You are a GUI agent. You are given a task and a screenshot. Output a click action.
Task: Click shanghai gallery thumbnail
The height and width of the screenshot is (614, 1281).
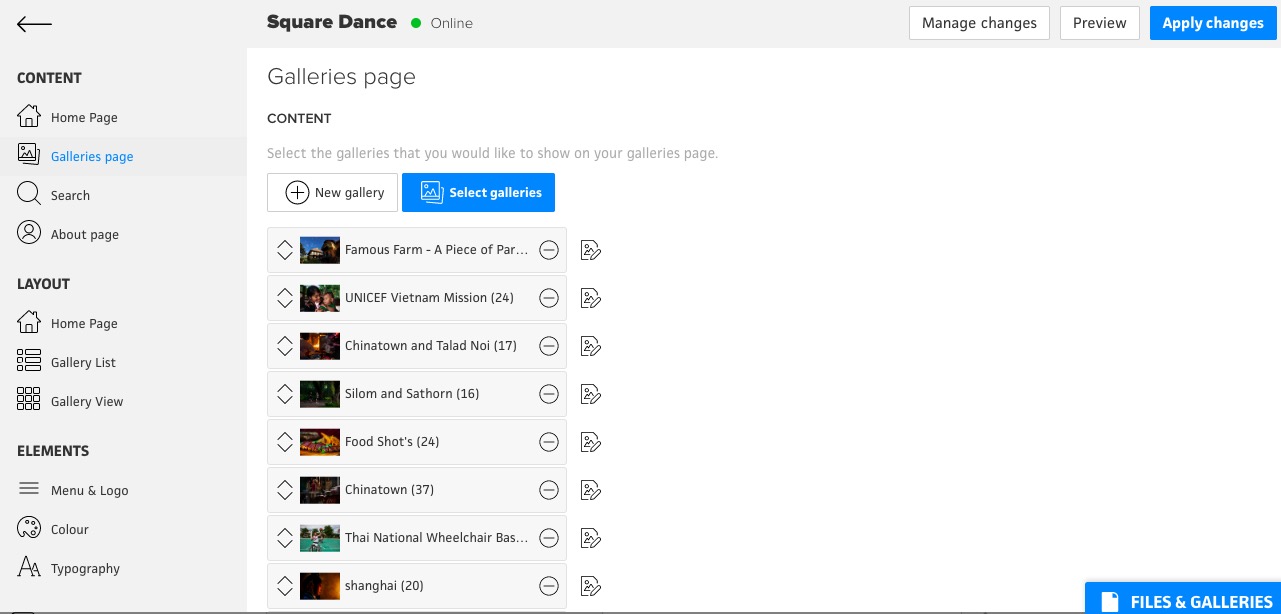320,586
